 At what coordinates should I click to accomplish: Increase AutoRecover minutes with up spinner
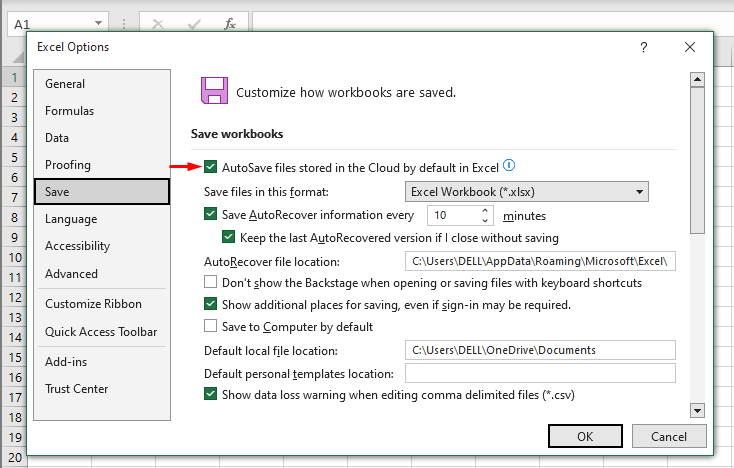pos(485,211)
